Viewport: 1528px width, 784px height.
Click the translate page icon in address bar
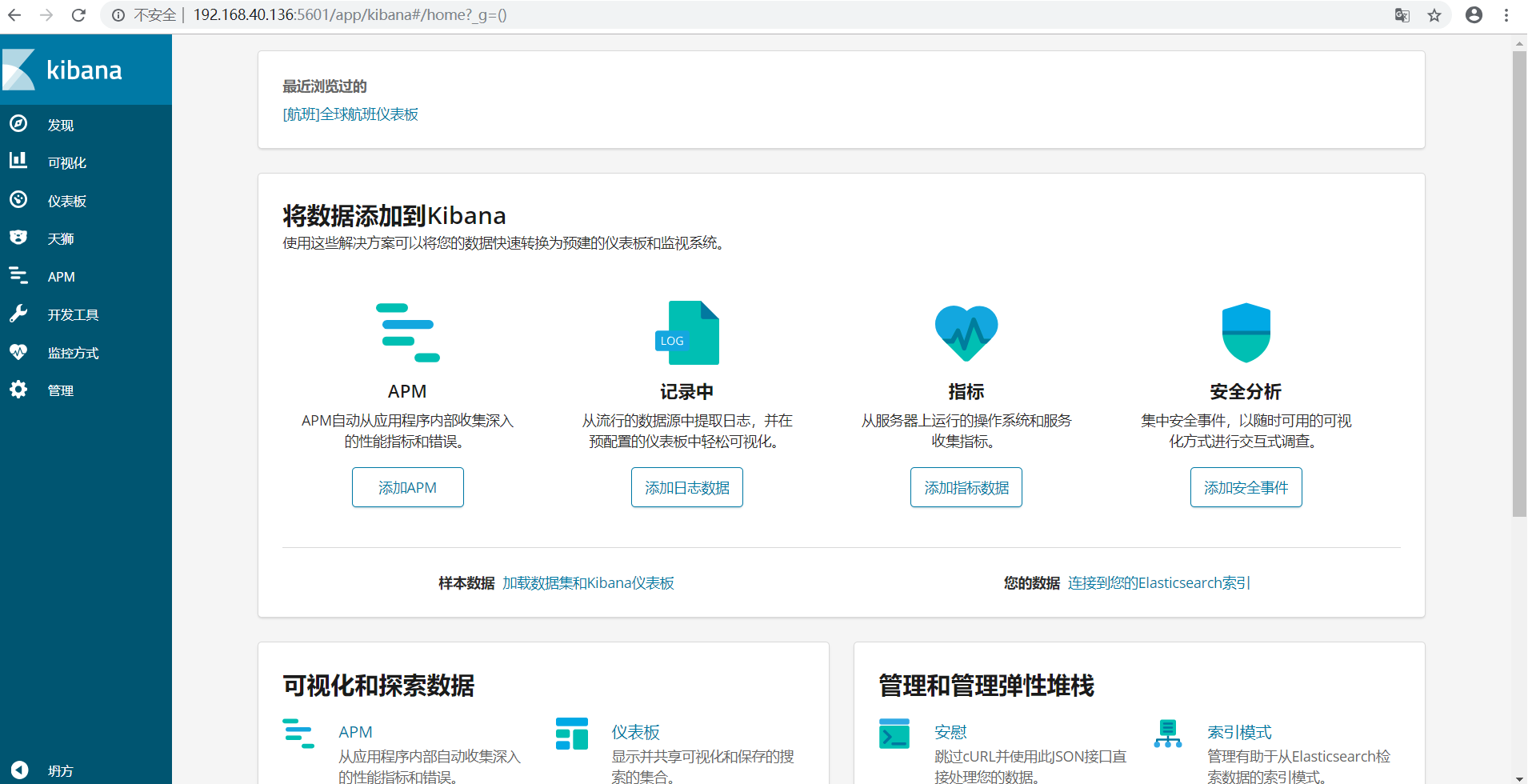[x=1402, y=15]
